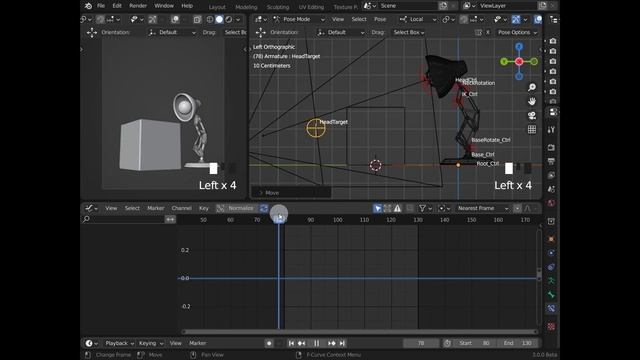Pause the animation playback

(316, 343)
